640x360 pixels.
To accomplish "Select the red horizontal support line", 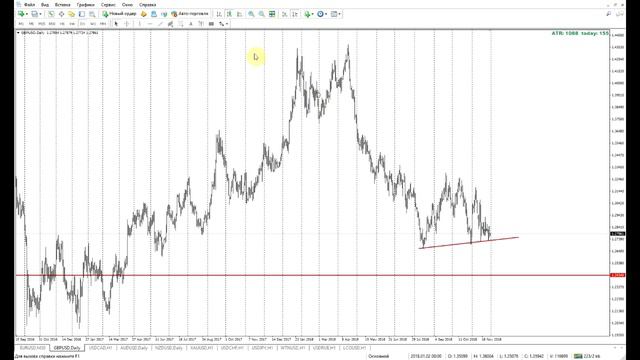I will click(x=313, y=275).
